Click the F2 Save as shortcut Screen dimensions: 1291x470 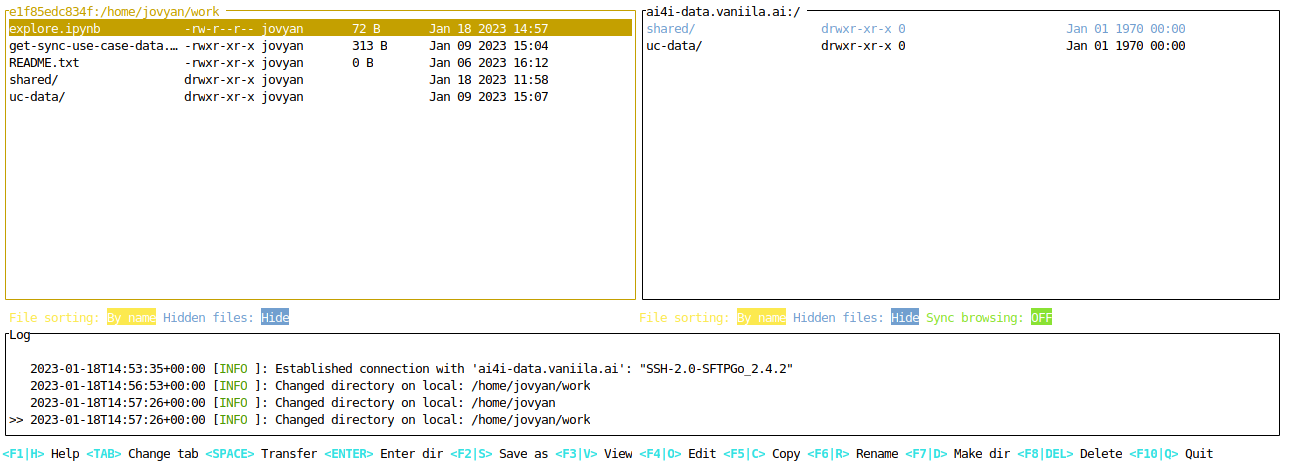(x=499, y=454)
